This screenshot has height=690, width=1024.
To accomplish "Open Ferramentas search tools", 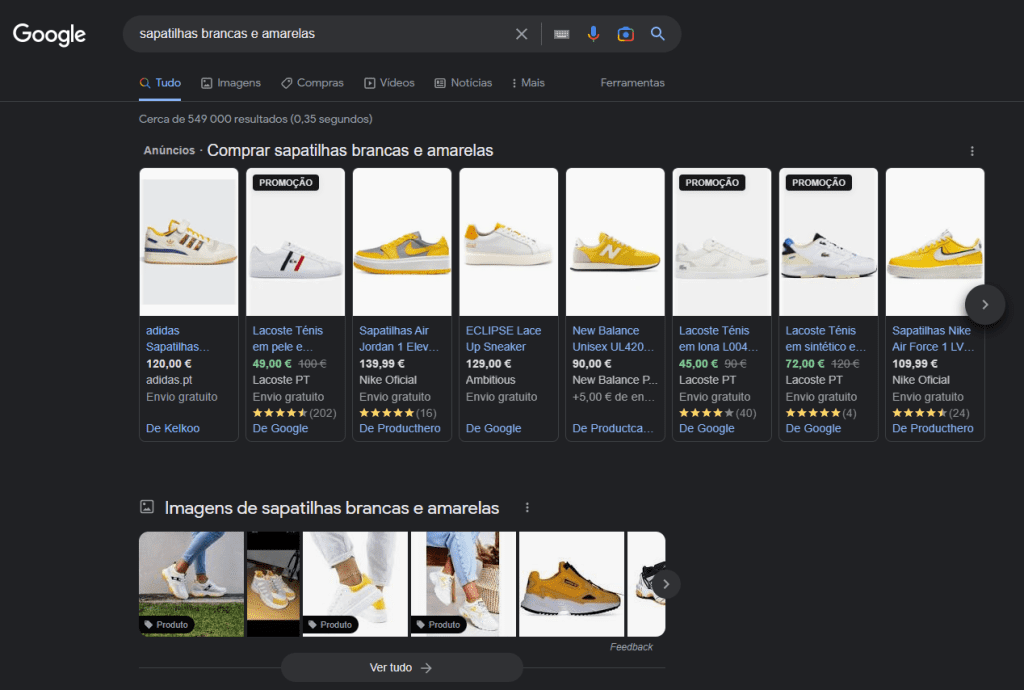I will 632,83.
